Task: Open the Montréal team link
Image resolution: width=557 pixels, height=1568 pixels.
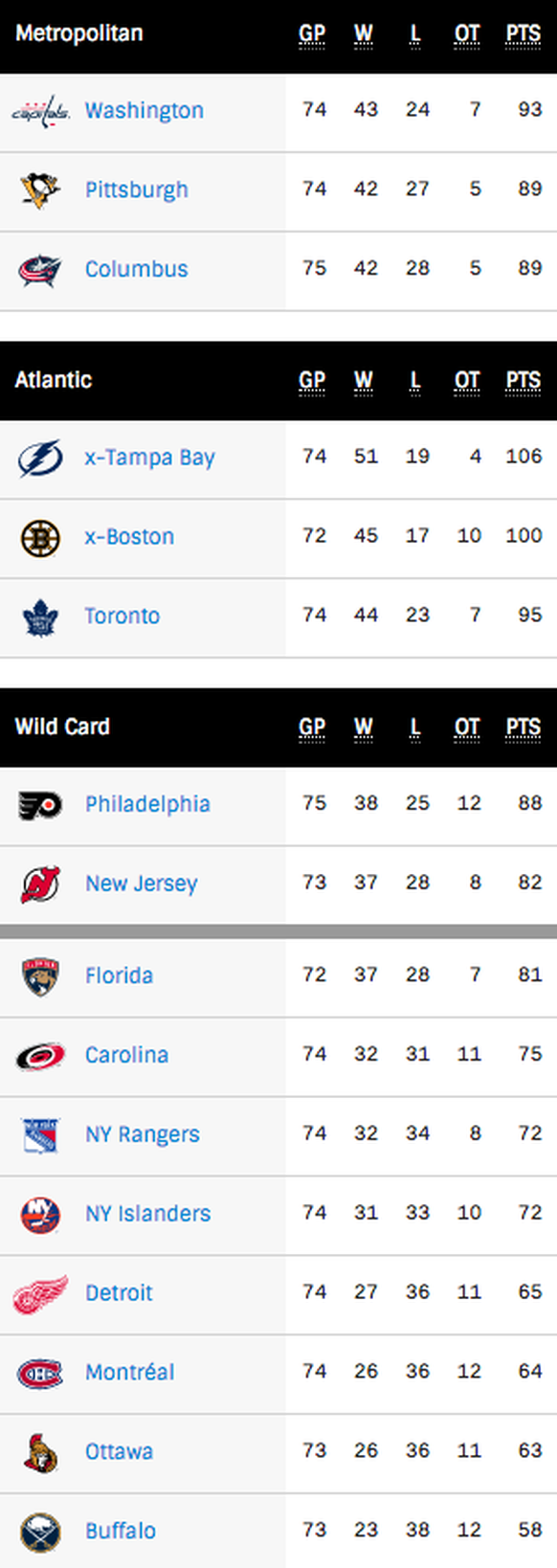Action: click(x=129, y=1372)
